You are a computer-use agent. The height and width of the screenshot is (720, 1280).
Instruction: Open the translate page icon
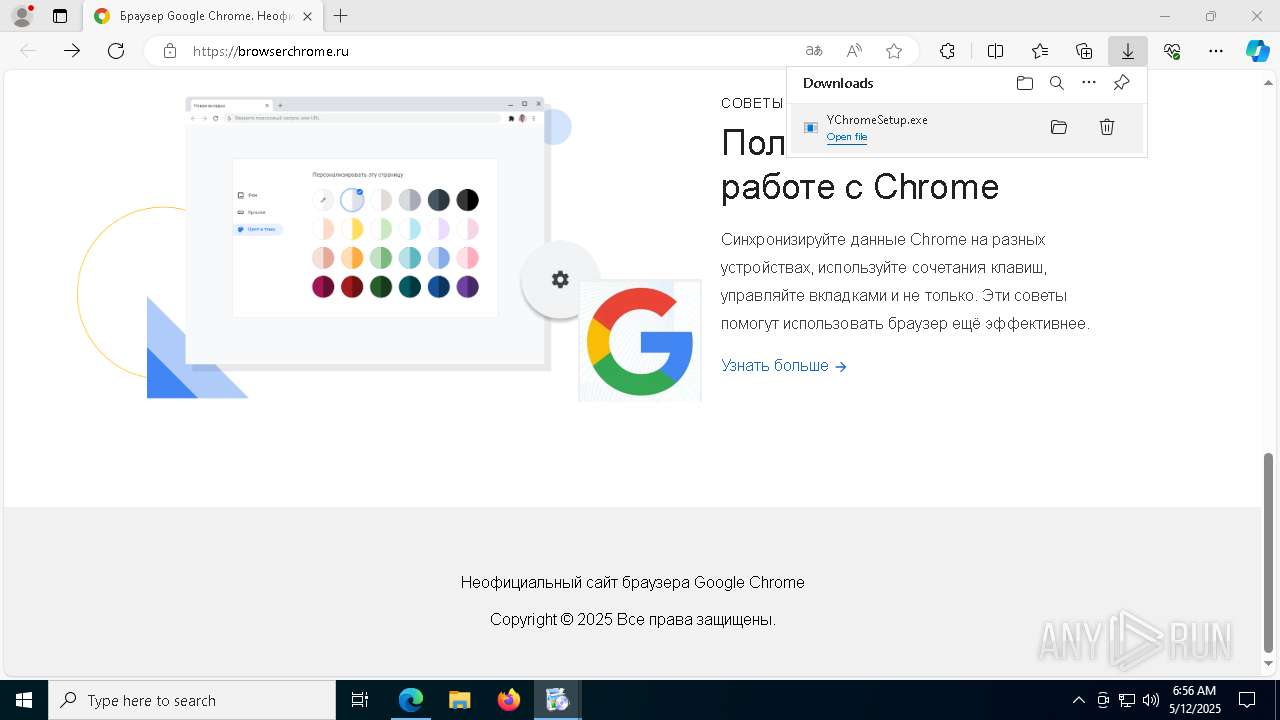pyautogui.click(x=814, y=51)
